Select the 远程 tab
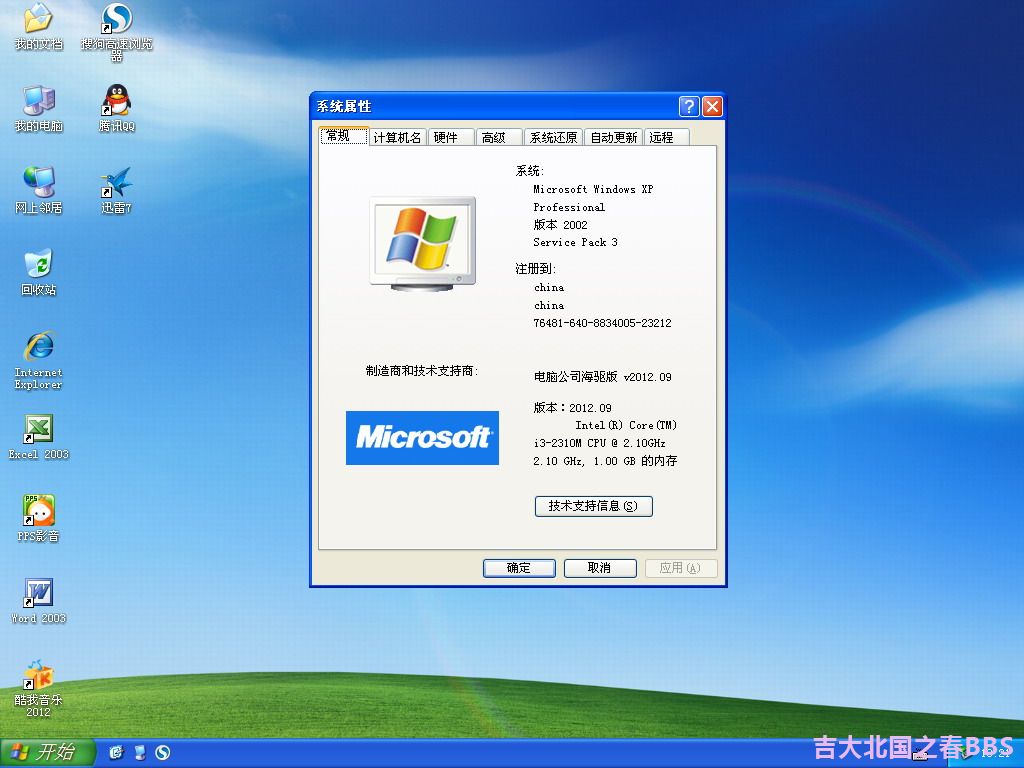This screenshot has height=768, width=1024. pyautogui.click(x=667, y=137)
